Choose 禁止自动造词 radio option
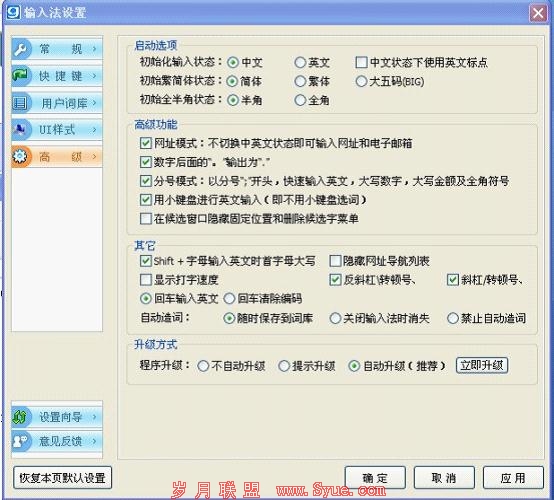This screenshot has height=500, width=554. [x=453, y=318]
